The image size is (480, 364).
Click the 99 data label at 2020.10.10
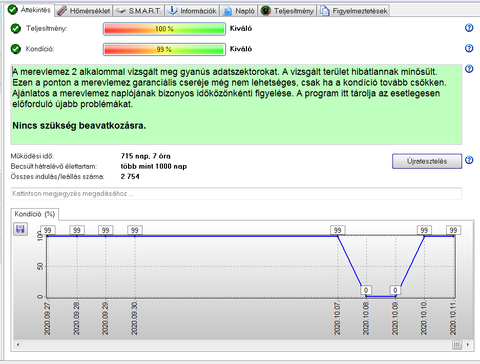pos(424,230)
